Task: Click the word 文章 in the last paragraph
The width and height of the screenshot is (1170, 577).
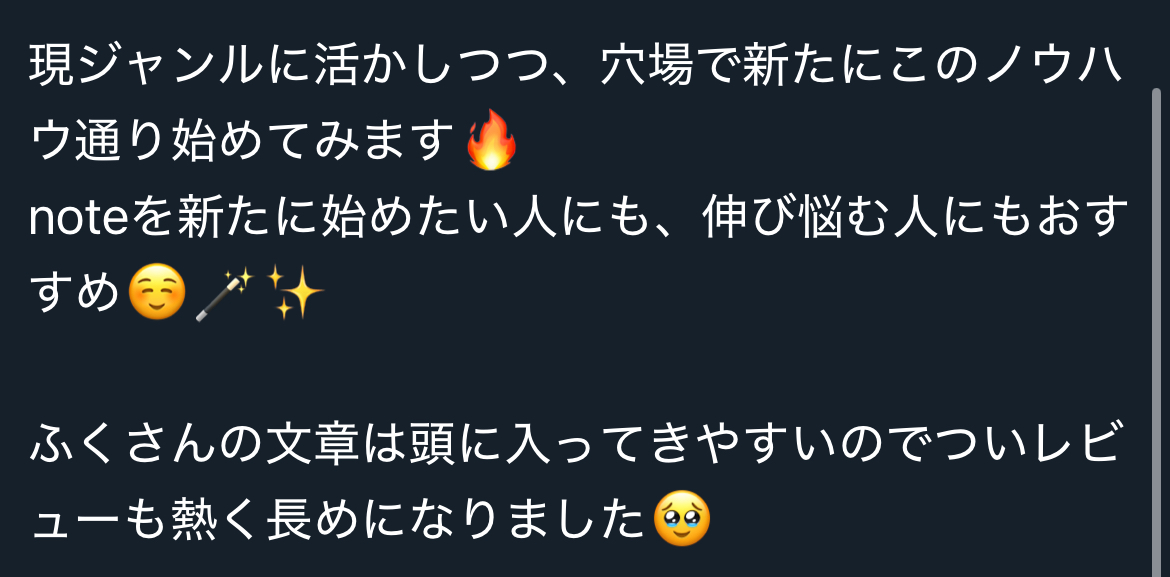Action: tap(311, 446)
